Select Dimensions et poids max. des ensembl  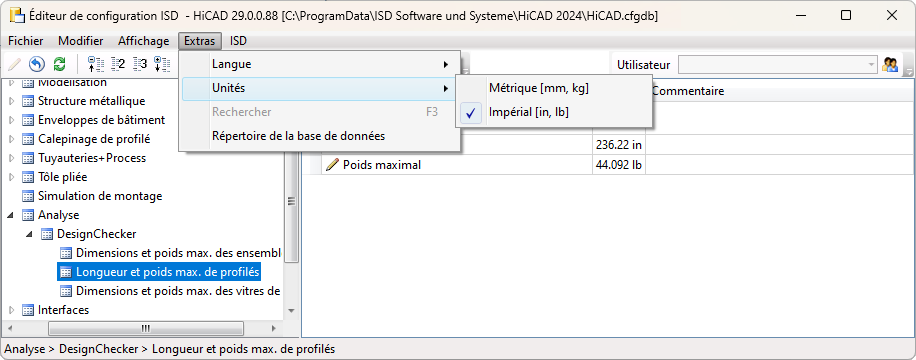click(x=179, y=253)
